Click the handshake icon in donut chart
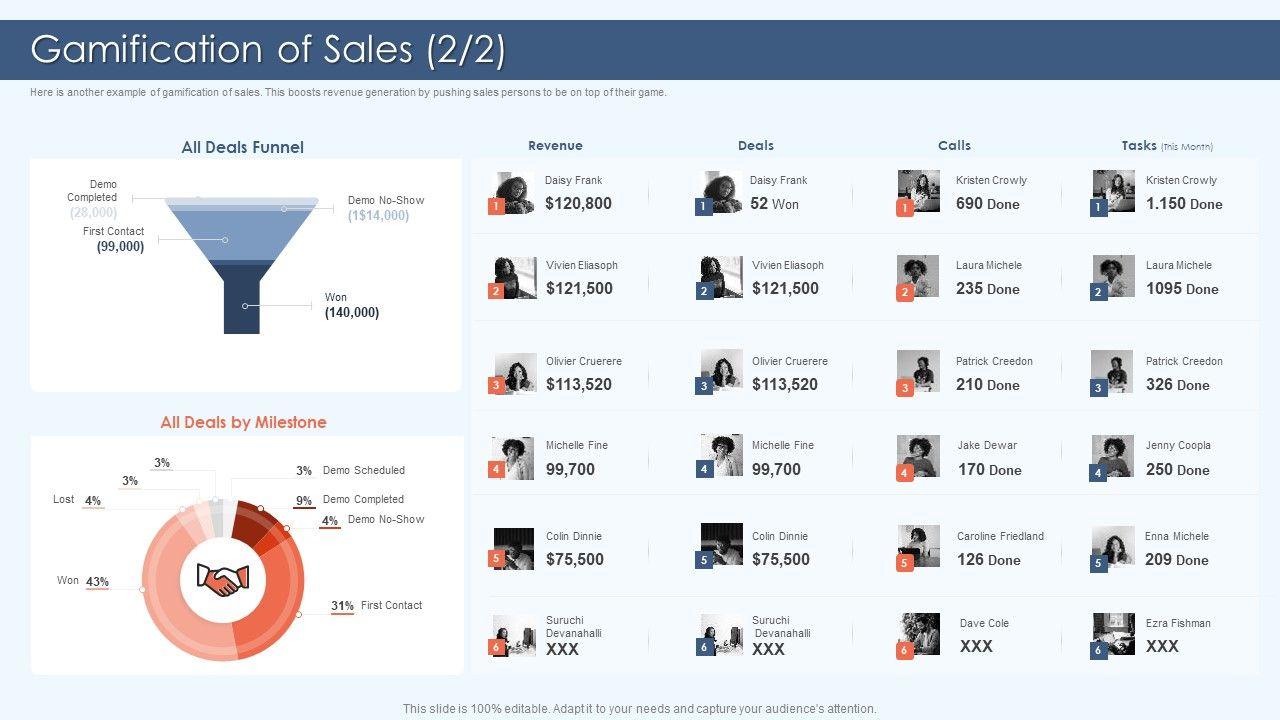The image size is (1280, 720). (x=223, y=579)
